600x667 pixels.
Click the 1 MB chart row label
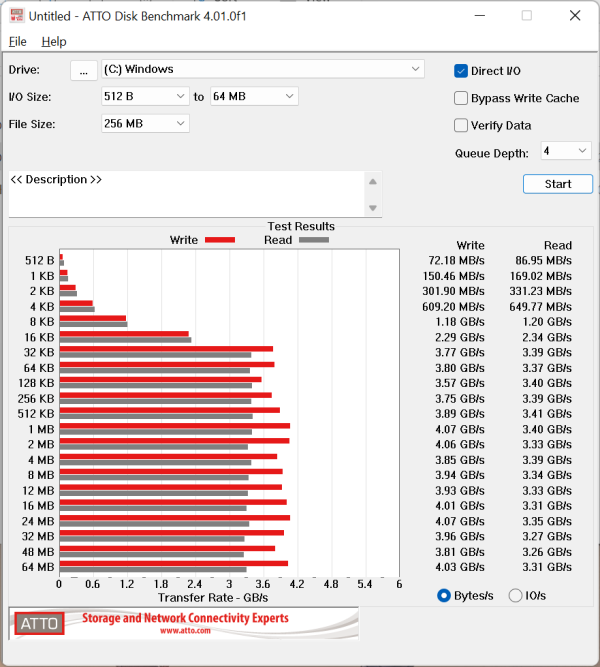pyautogui.click(x=41, y=429)
